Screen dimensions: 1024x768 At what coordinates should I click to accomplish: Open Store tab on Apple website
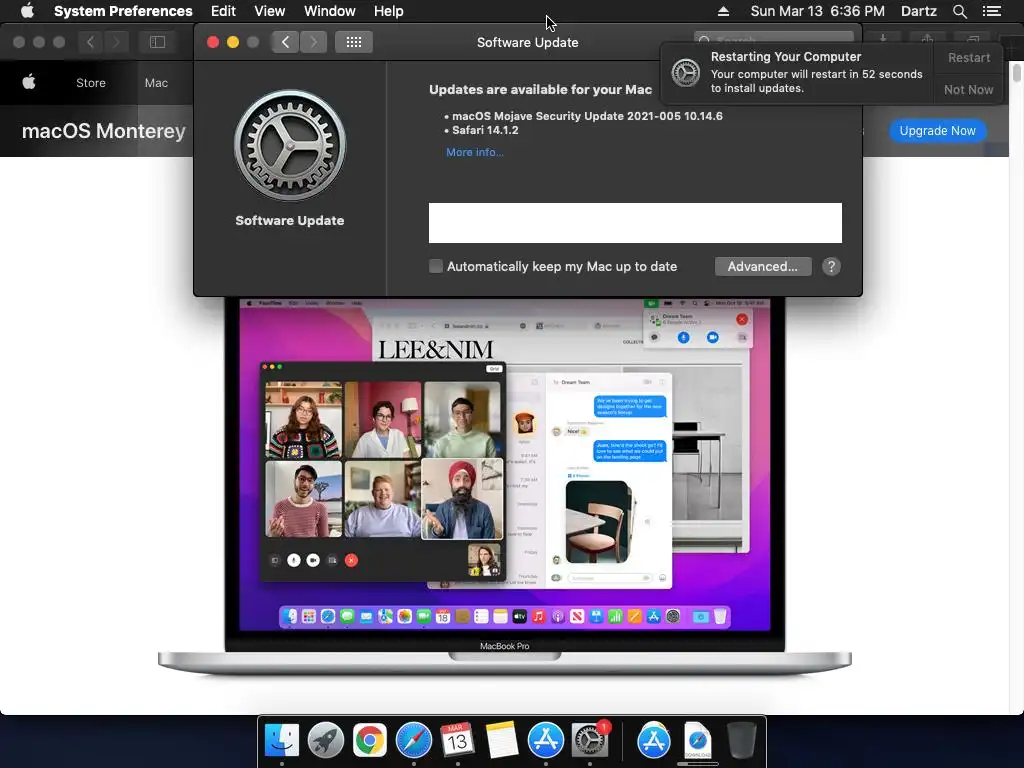(x=91, y=83)
